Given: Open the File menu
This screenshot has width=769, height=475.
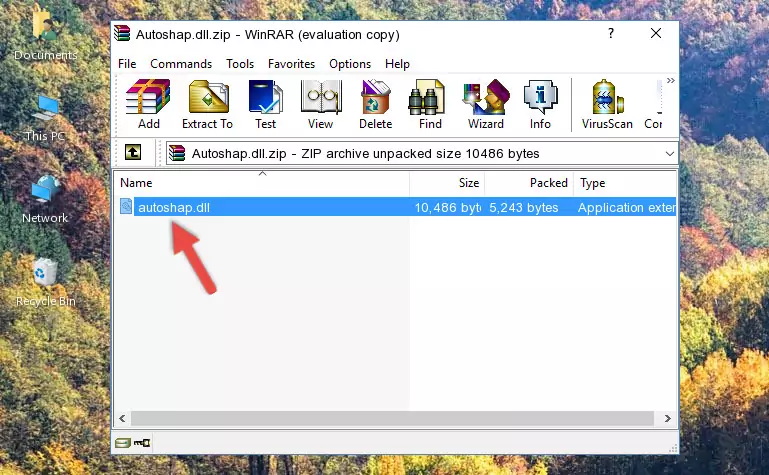Looking at the screenshot, I should pyautogui.click(x=127, y=64).
